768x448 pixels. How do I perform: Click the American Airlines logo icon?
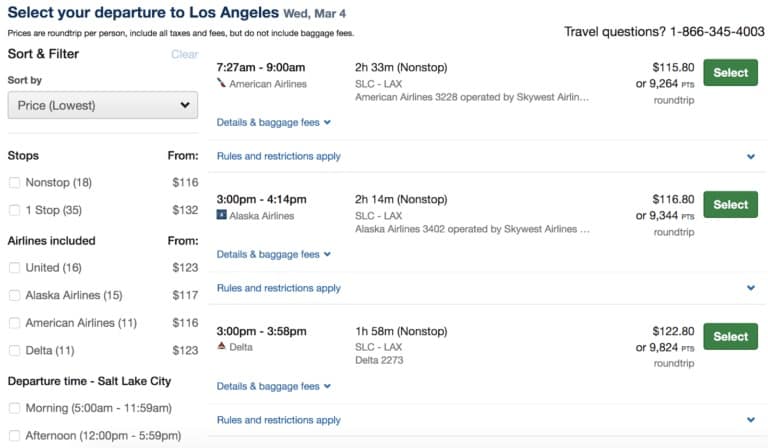click(x=221, y=83)
